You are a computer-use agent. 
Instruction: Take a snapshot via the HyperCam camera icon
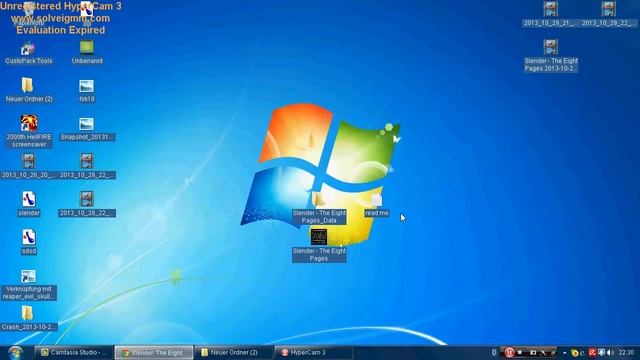533,352
